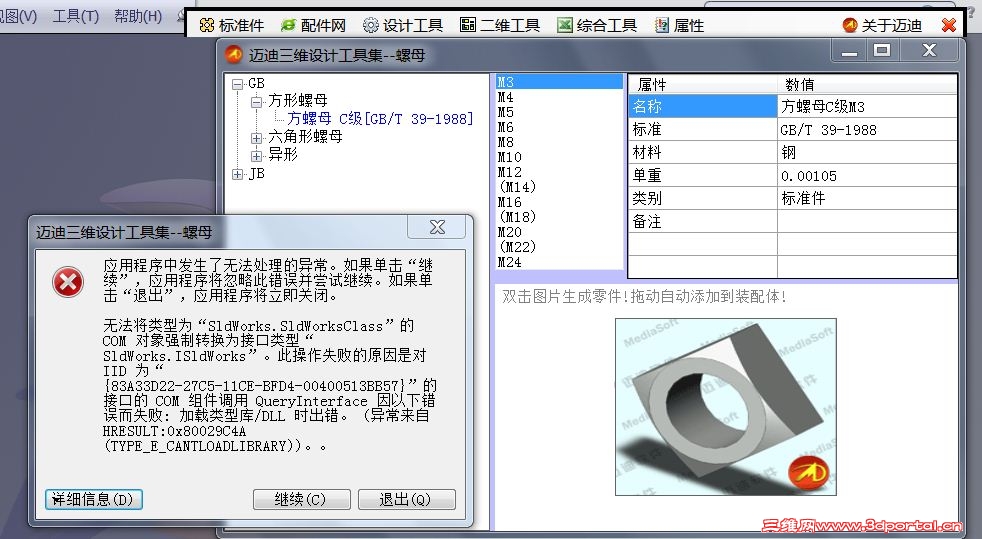Click 关于迈迪 in the toolbar
Image resolution: width=982 pixels, height=539 pixels.
[882, 25]
